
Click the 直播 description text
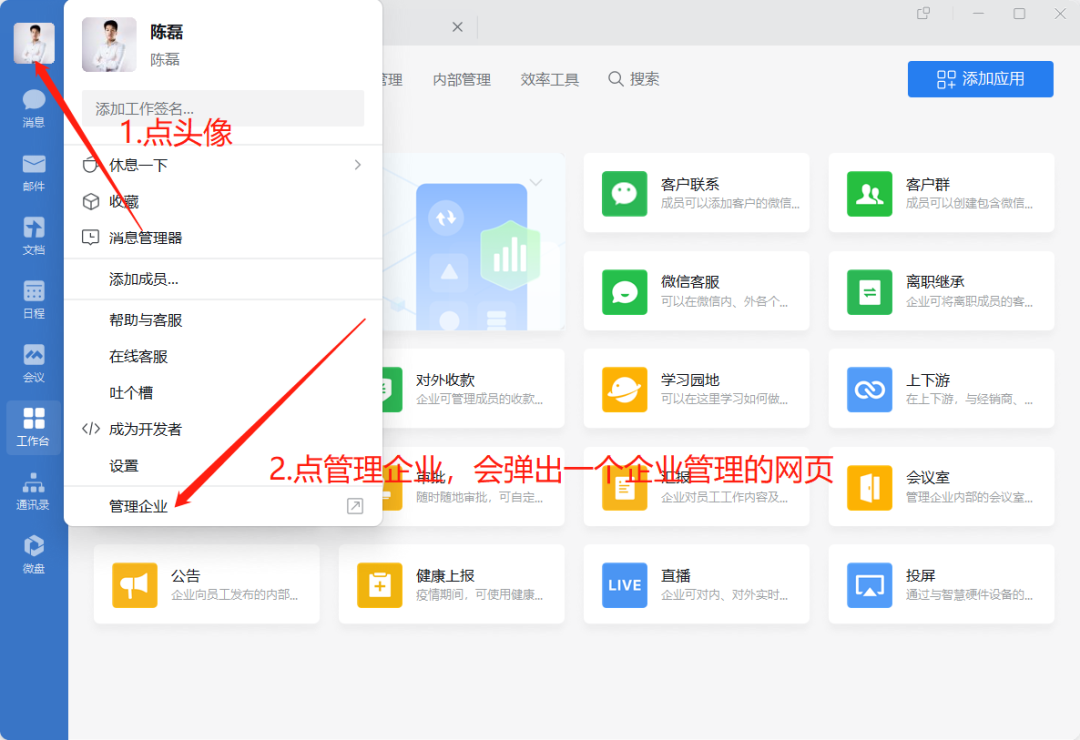pos(725,595)
